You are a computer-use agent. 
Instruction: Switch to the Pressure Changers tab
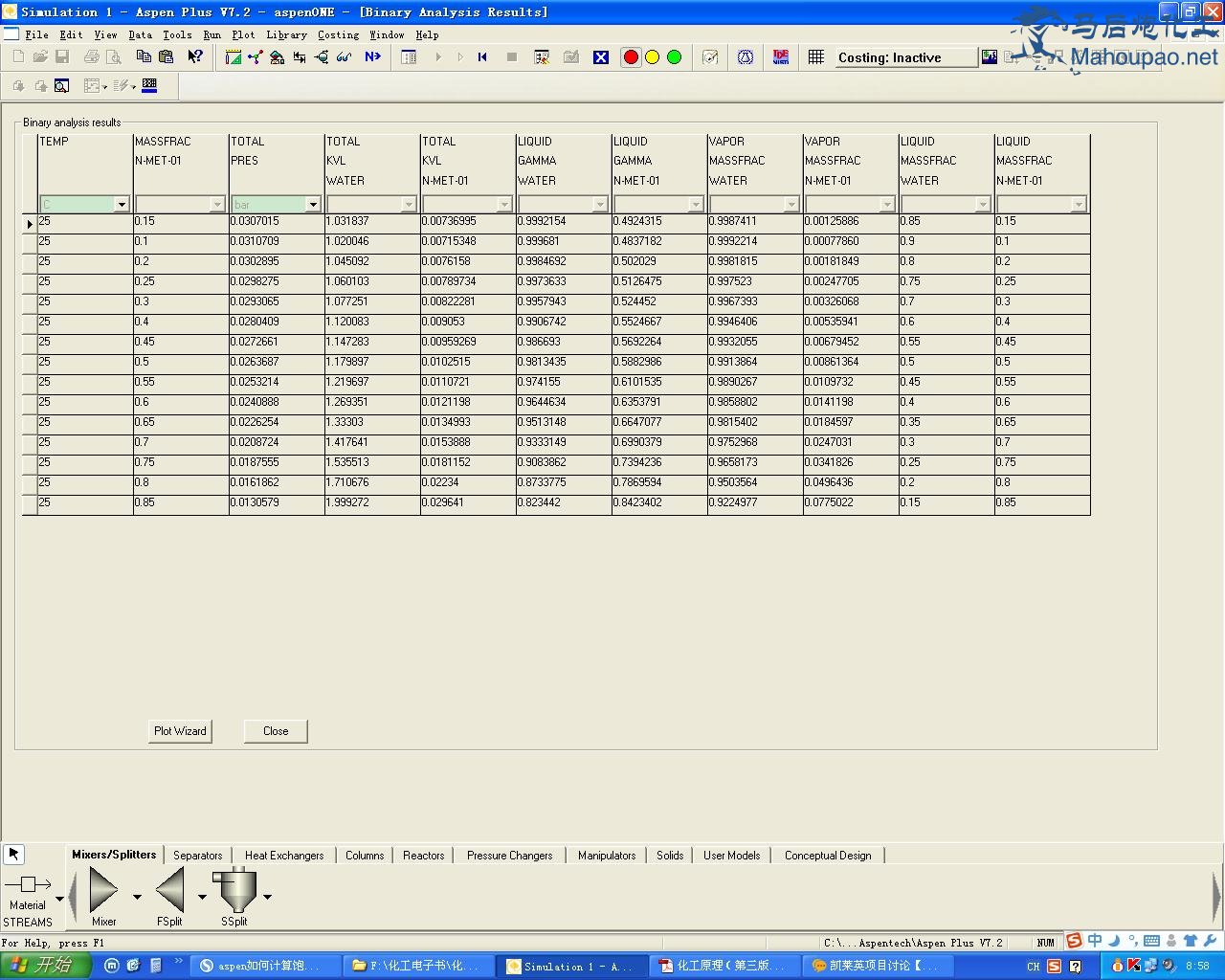tap(510, 855)
